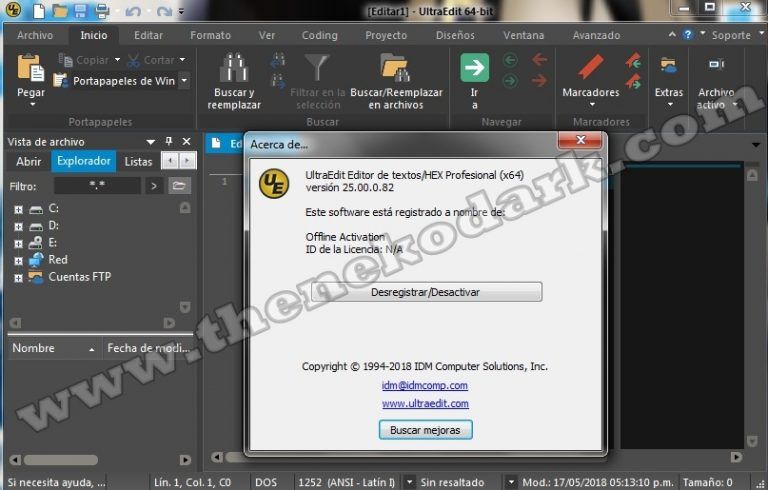Open the www.ultraedit.com link
The image size is (768, 490).
425,404
